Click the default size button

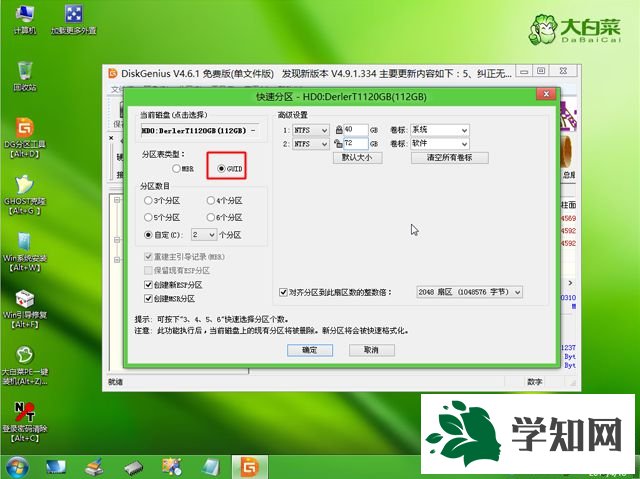point(358,157)
